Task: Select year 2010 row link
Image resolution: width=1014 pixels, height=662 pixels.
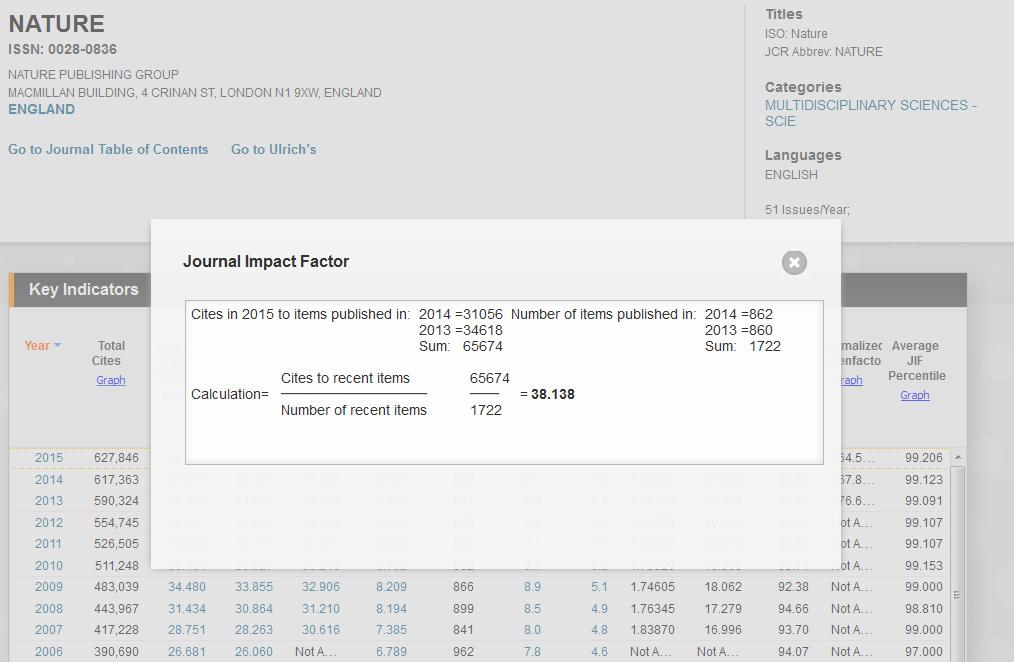Action: pyautogui.click(x=49, y=566)
